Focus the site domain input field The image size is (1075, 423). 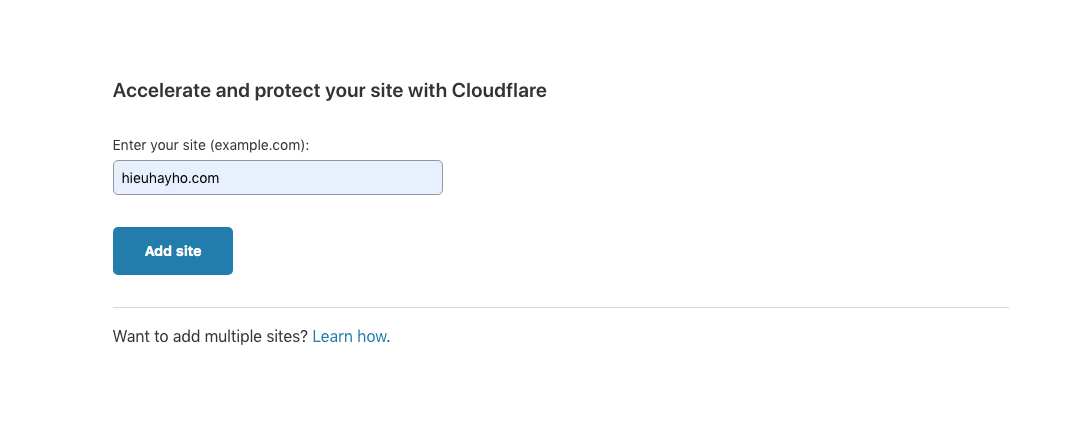tap(277, 178)
